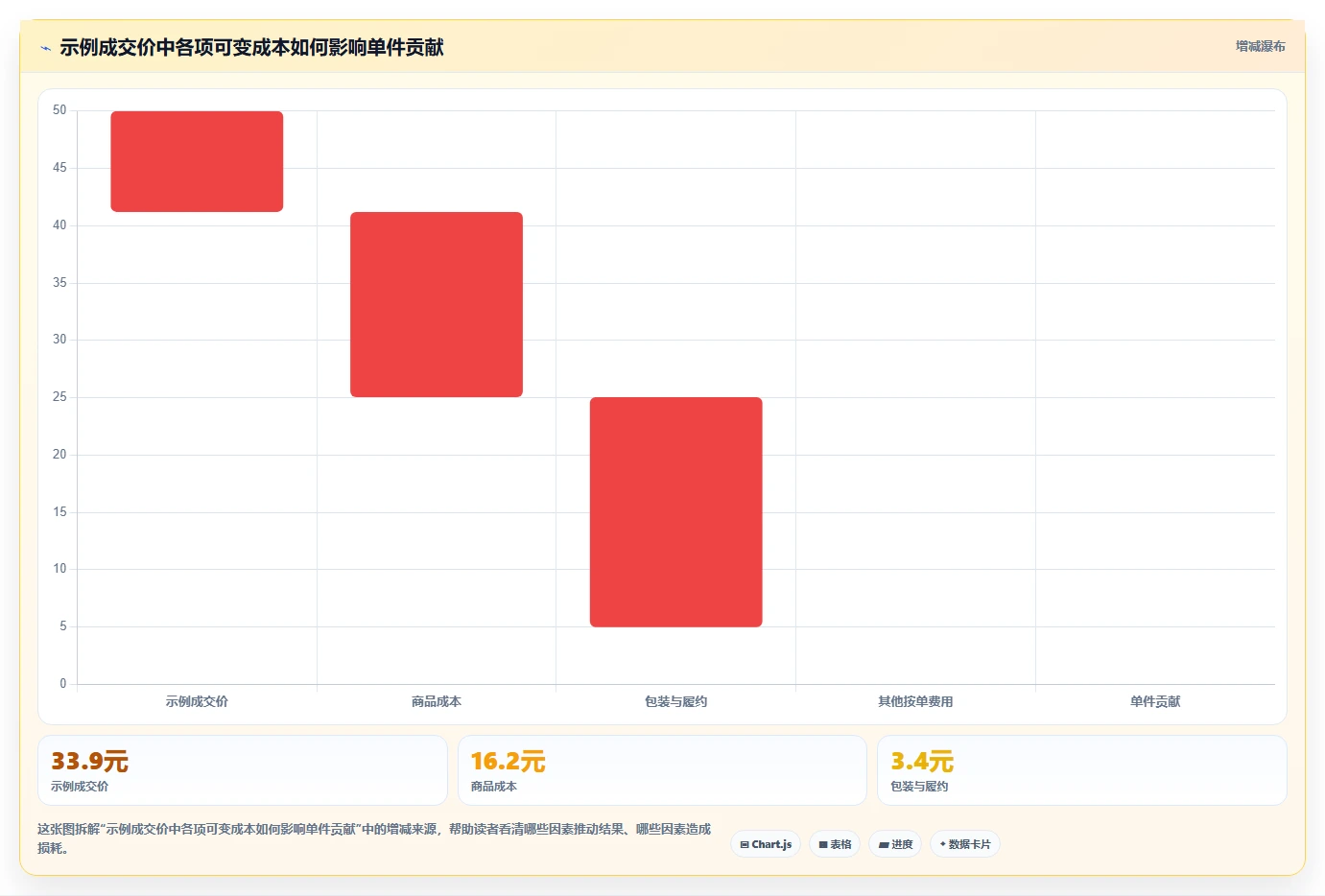Viewport: 1325px width, 896px height.
Task: Click the y-axis tick label 50
Action: (59, 110)
